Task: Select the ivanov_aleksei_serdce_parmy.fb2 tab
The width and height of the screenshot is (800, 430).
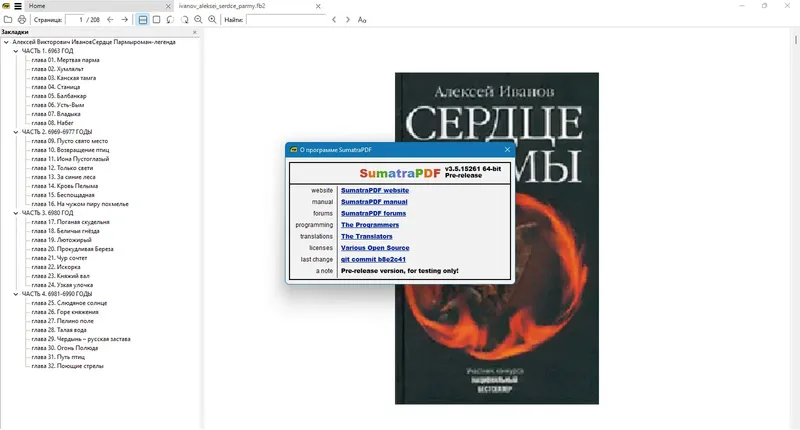Action: [x=222, y=6]
